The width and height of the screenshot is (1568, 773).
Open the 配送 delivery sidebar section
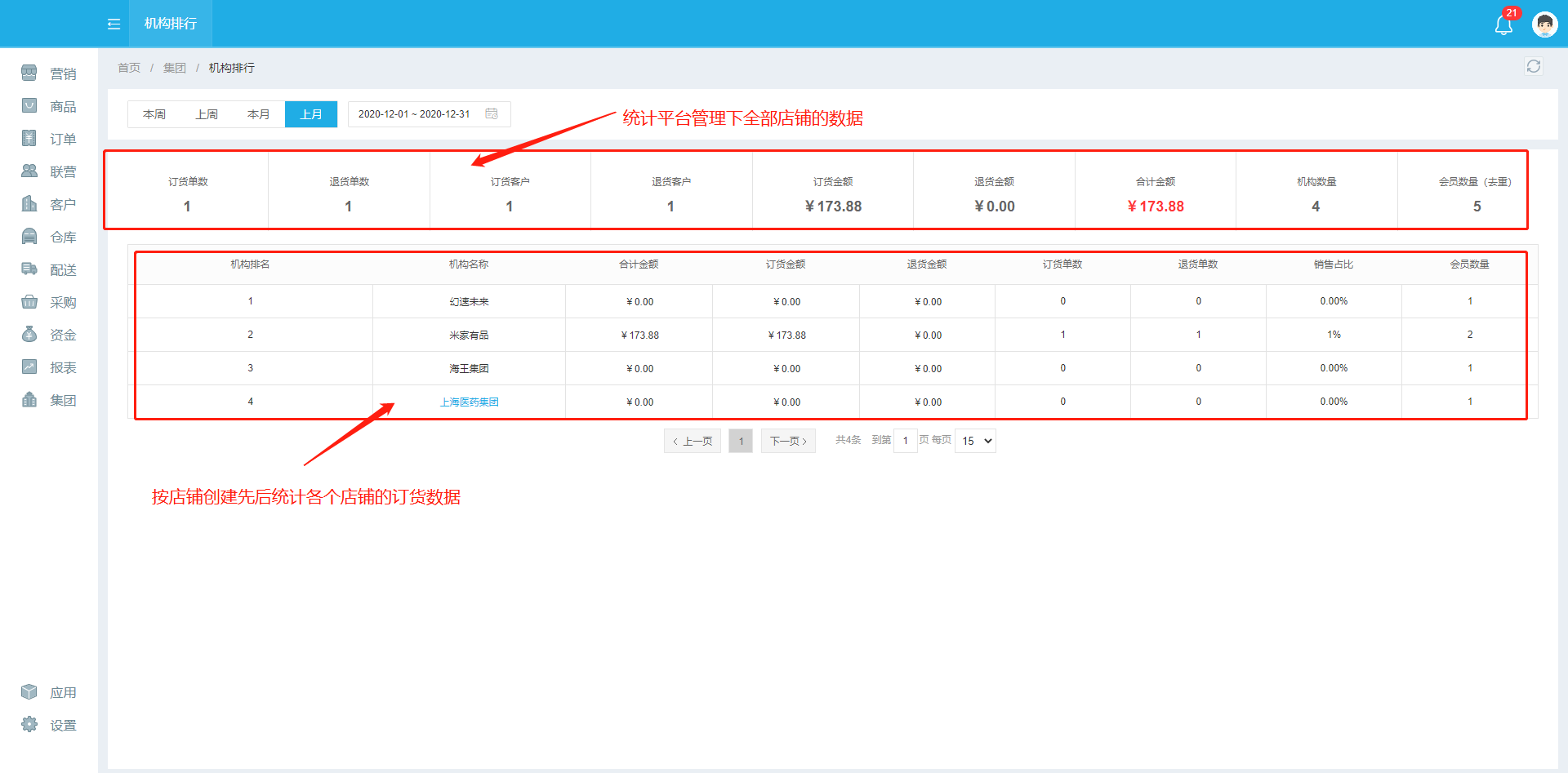[49, 269]
